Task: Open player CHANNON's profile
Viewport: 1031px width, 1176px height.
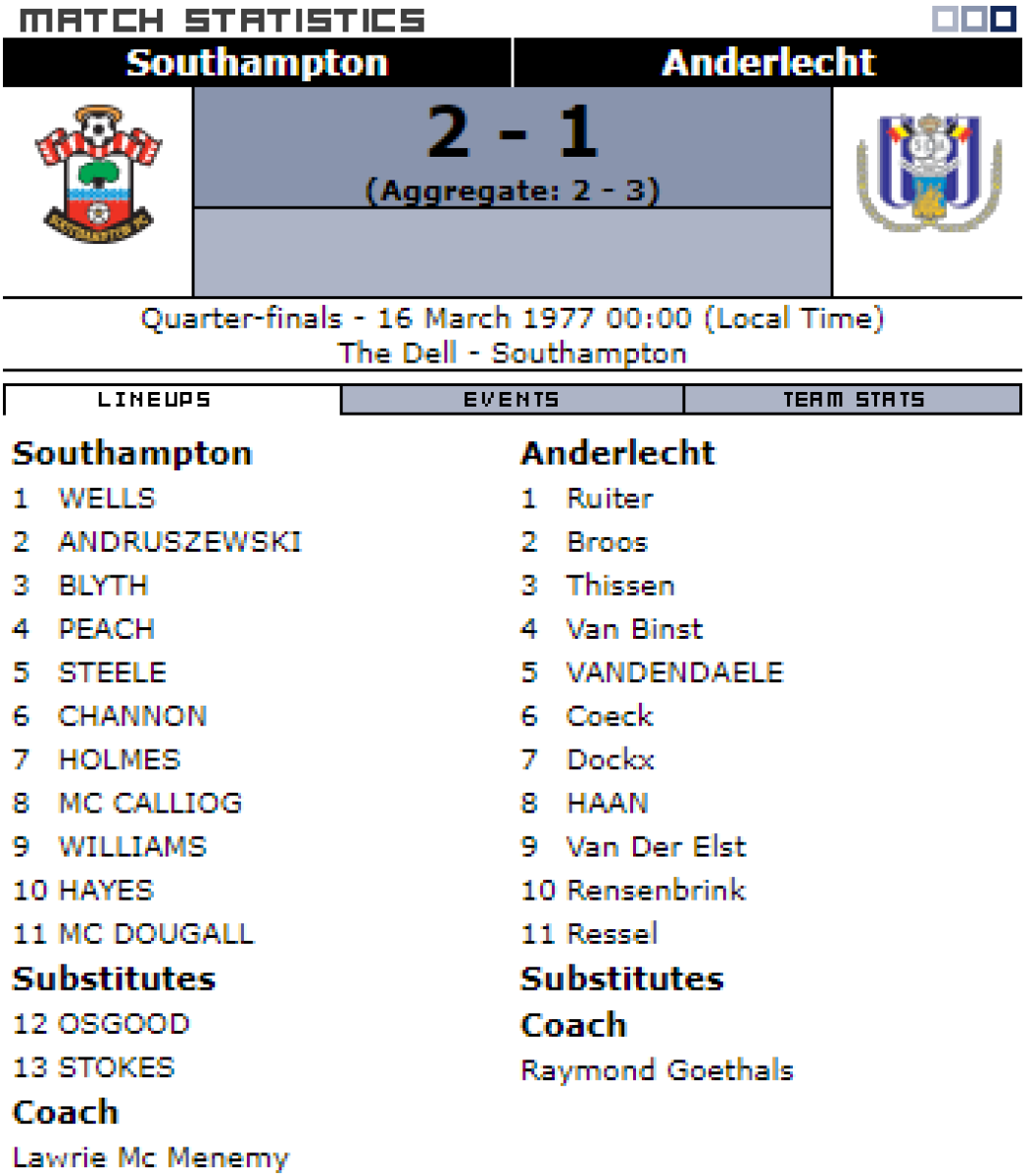Action: [132, 716]
